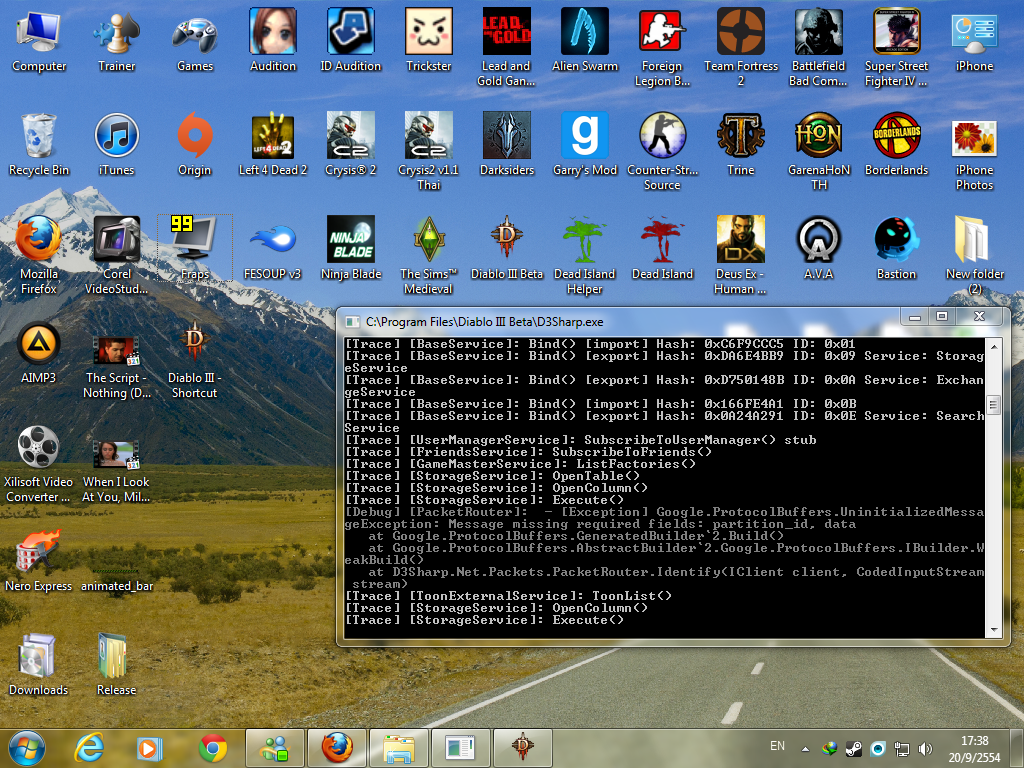Select the iTunes desktop icon
1024x768 pixels.
pyautogui.click(x=117, y=144)
